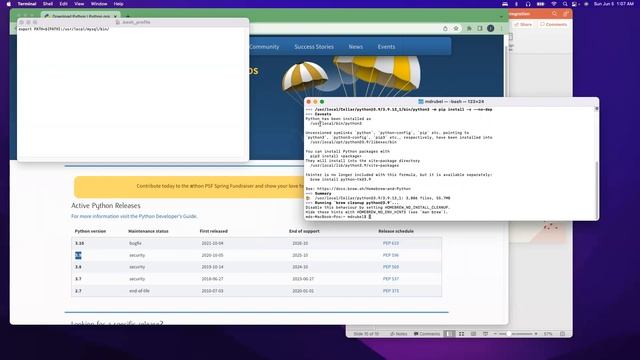Toggle Comments in PowerPoint status bar
Viewport: 640px width, 360px height.
click(427, 334)
